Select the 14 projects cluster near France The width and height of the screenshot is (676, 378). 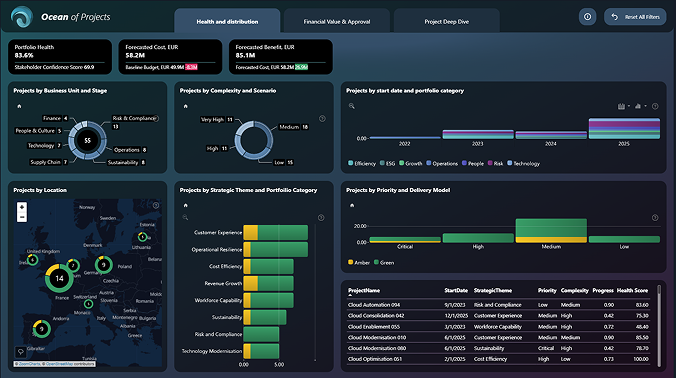(59, 278)
